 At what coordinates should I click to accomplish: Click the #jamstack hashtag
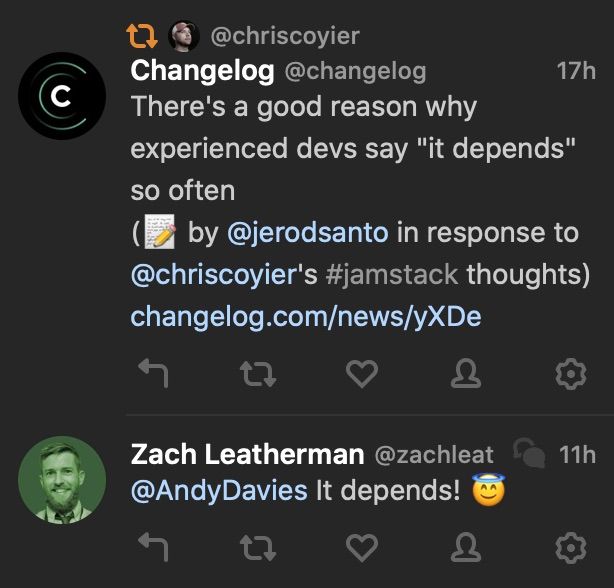(393, 275)
